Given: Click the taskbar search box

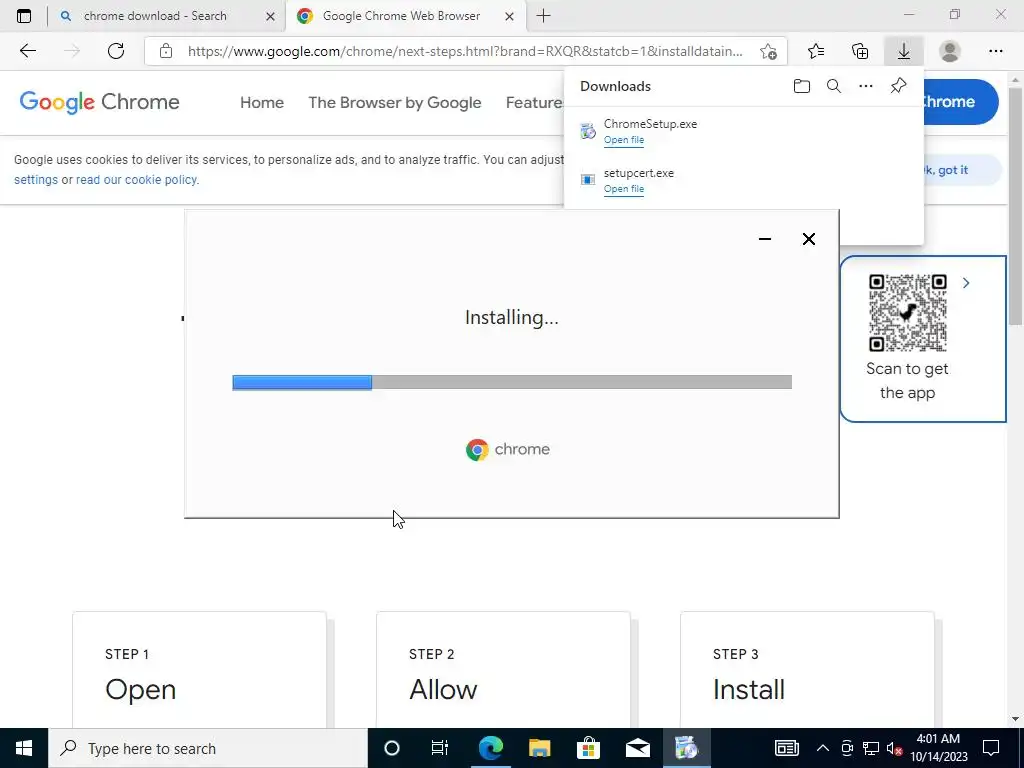Looking at the screenshot, I should 208,748.
